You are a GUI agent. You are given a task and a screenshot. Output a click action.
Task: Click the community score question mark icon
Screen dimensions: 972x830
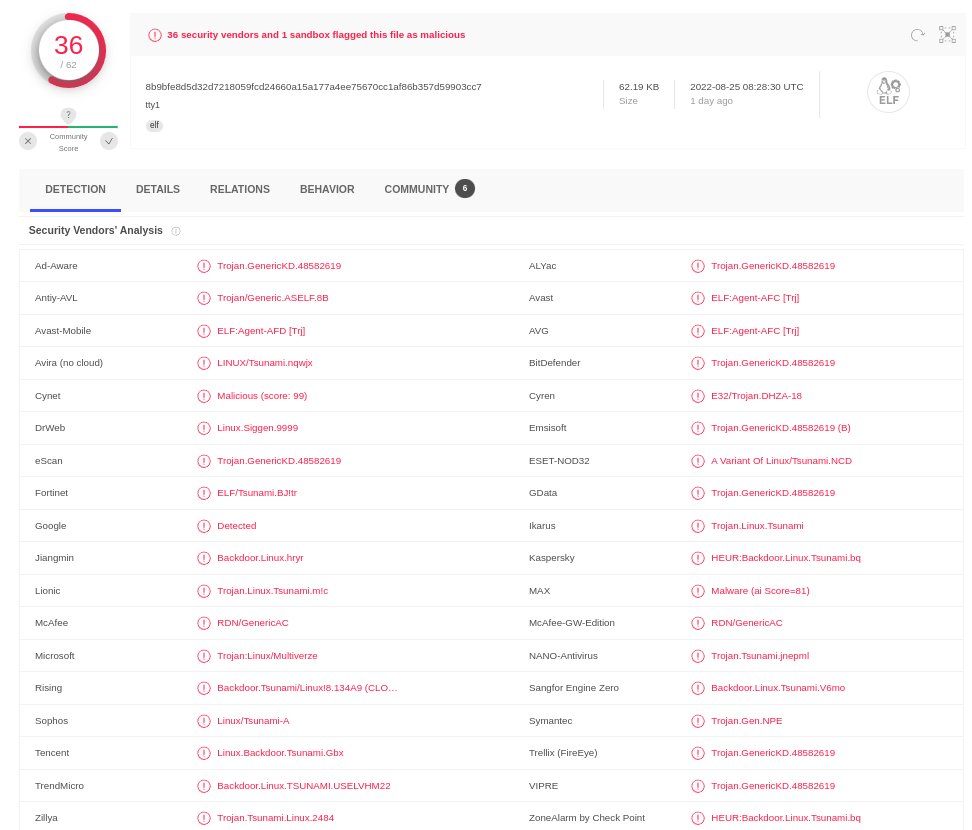(68, 115)
